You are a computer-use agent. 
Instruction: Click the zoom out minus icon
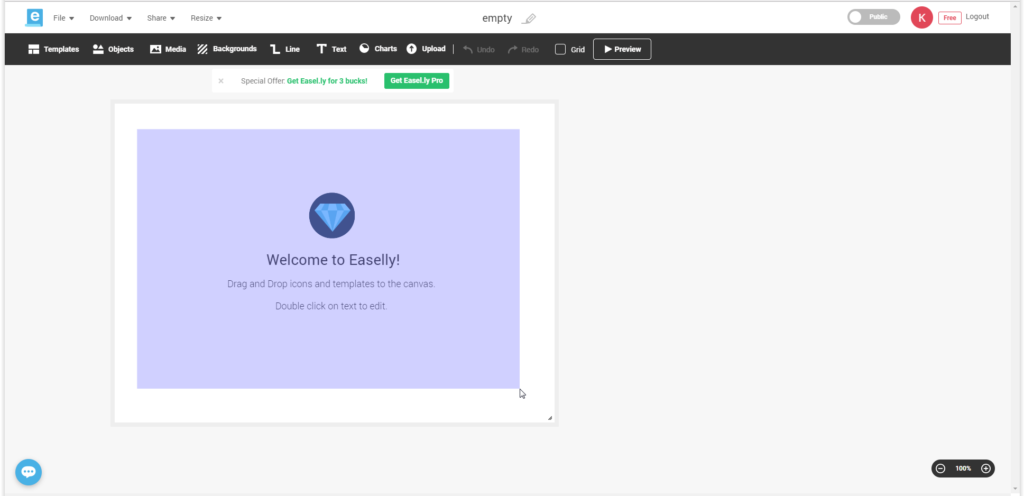[x=940, y=469]
